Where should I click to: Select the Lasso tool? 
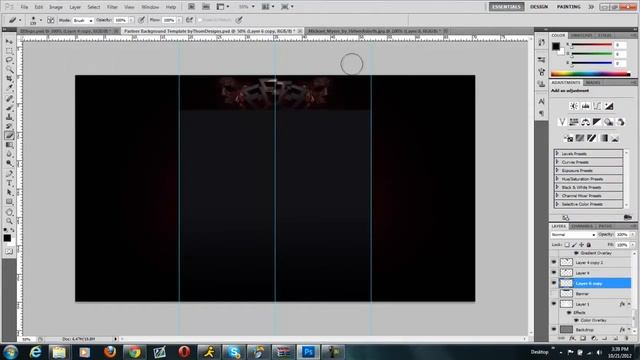coord(9,60)
